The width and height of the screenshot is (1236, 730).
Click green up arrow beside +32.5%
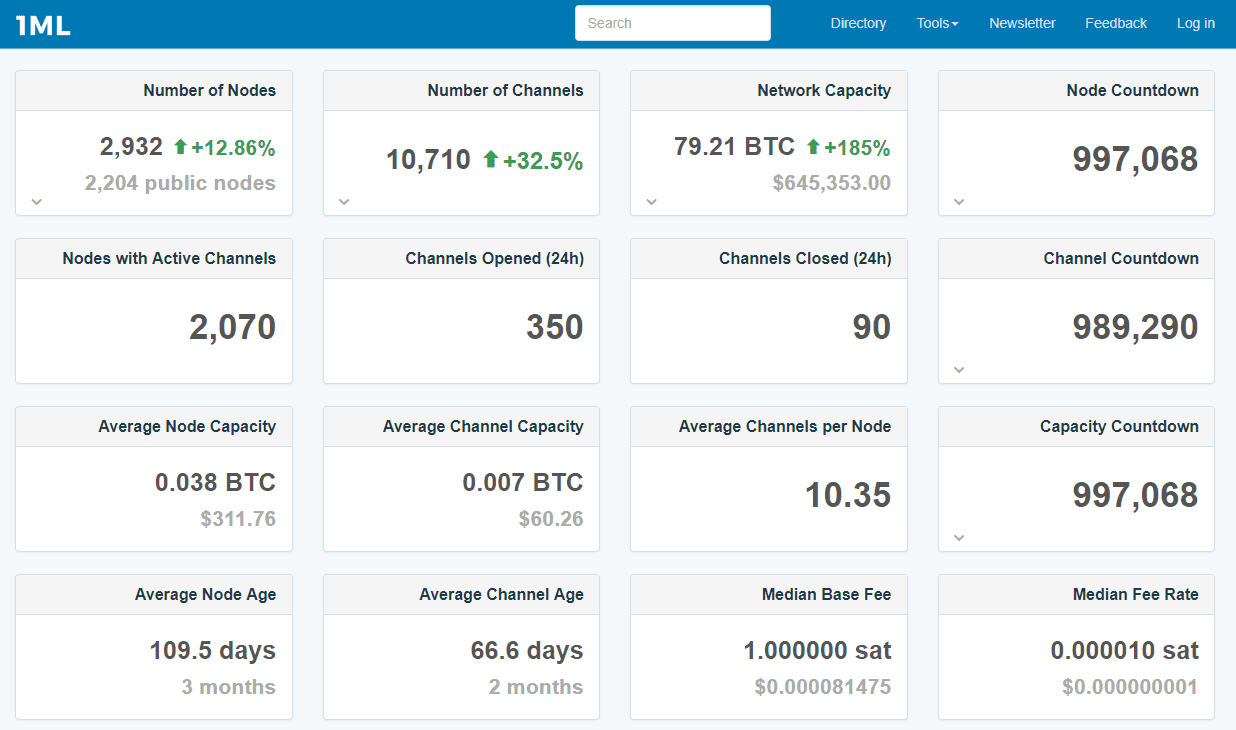pos(490,159)
